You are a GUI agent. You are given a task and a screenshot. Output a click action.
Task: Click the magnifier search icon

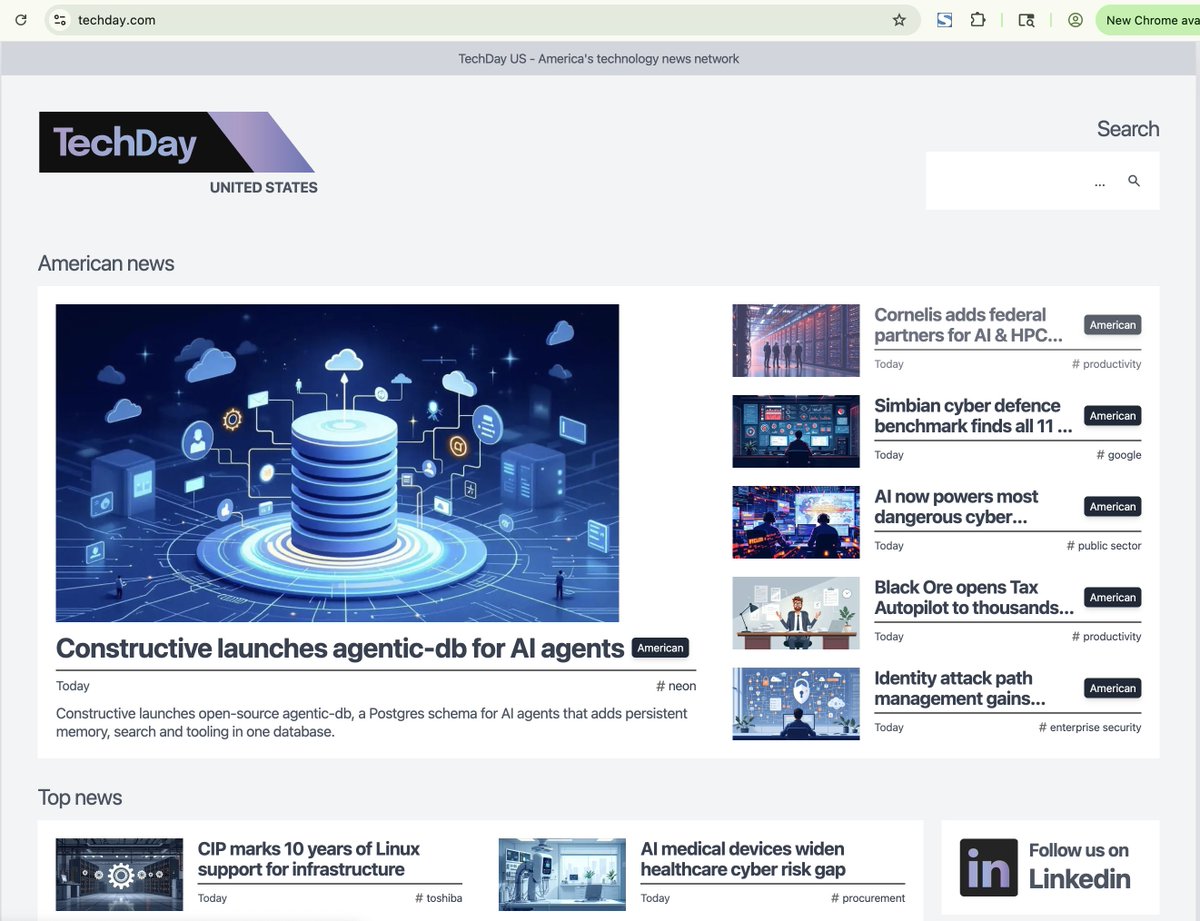pos(1134,181)
